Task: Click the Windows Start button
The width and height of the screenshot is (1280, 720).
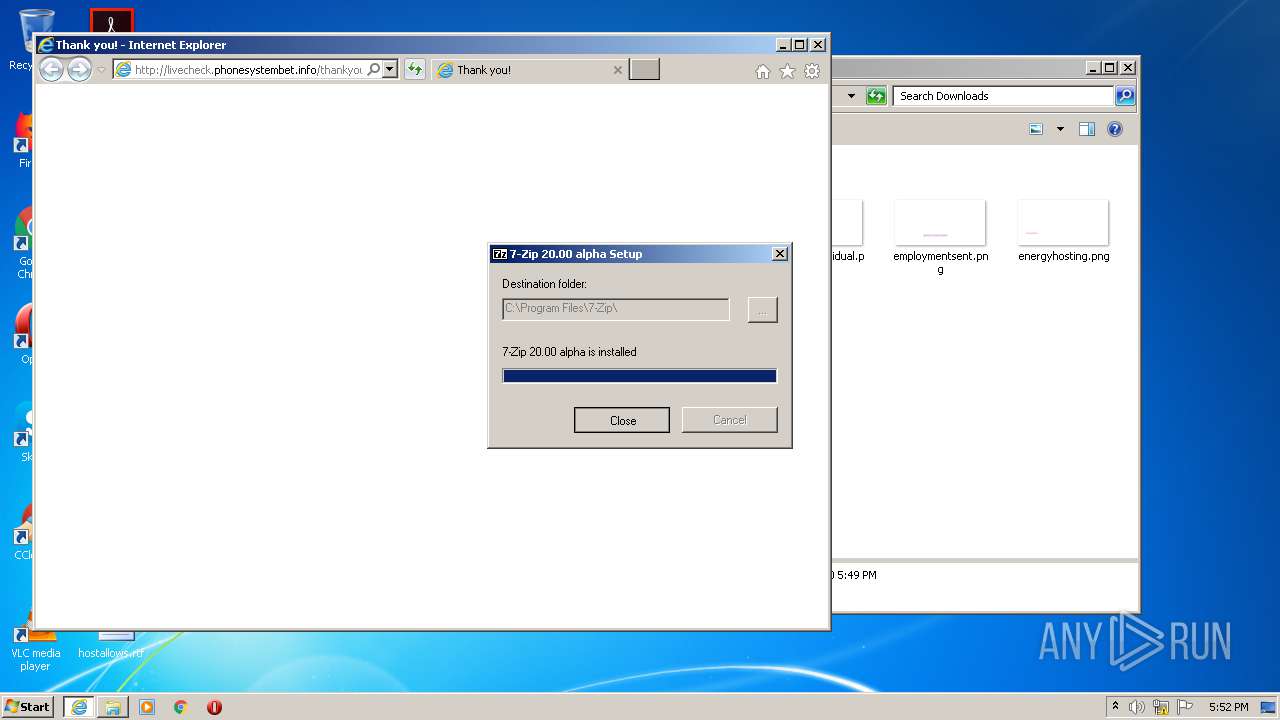Action: (28, 706)
